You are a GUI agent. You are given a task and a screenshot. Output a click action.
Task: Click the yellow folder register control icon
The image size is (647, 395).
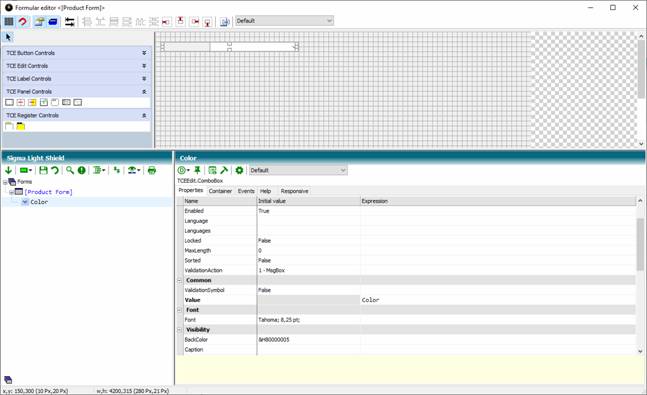click(21, 126)
